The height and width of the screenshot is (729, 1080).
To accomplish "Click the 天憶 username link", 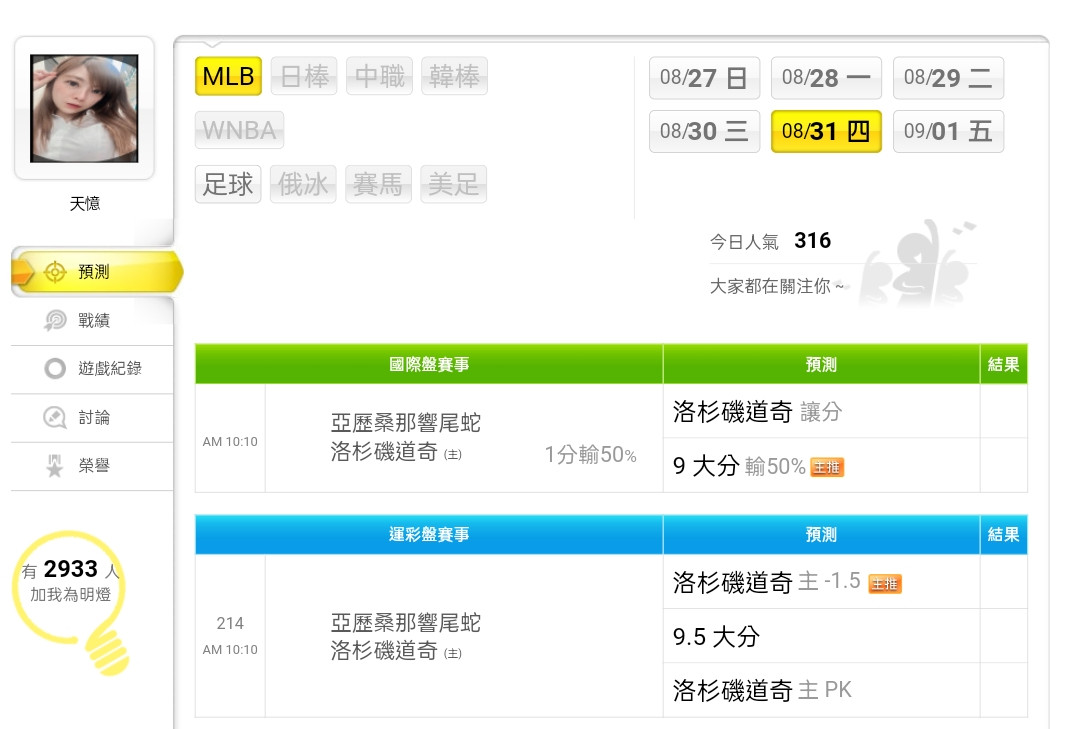I will tap(84, 203).
